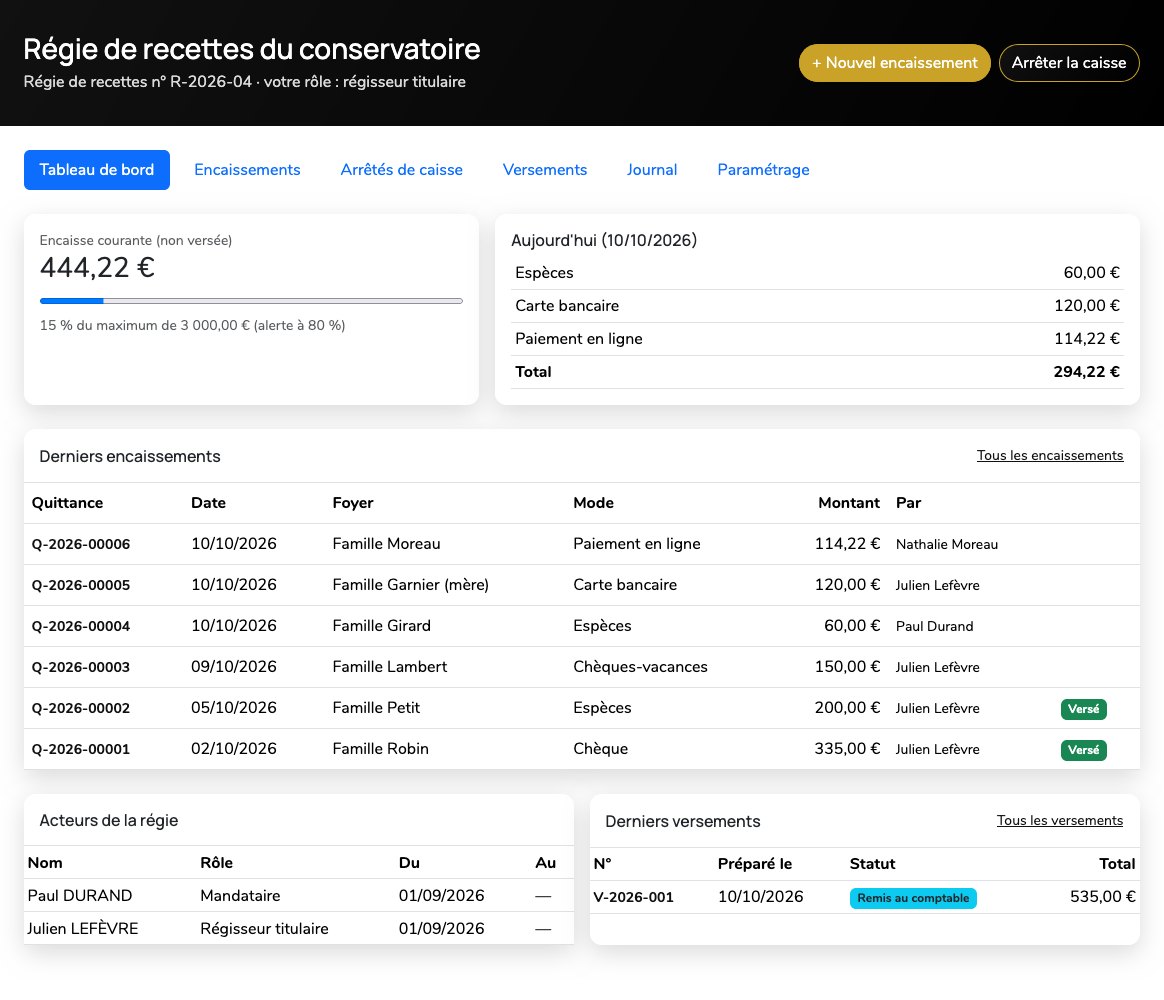Click the 444,22 € encaisse amount
This screenshot has width=1164, height=1000.
97,267
